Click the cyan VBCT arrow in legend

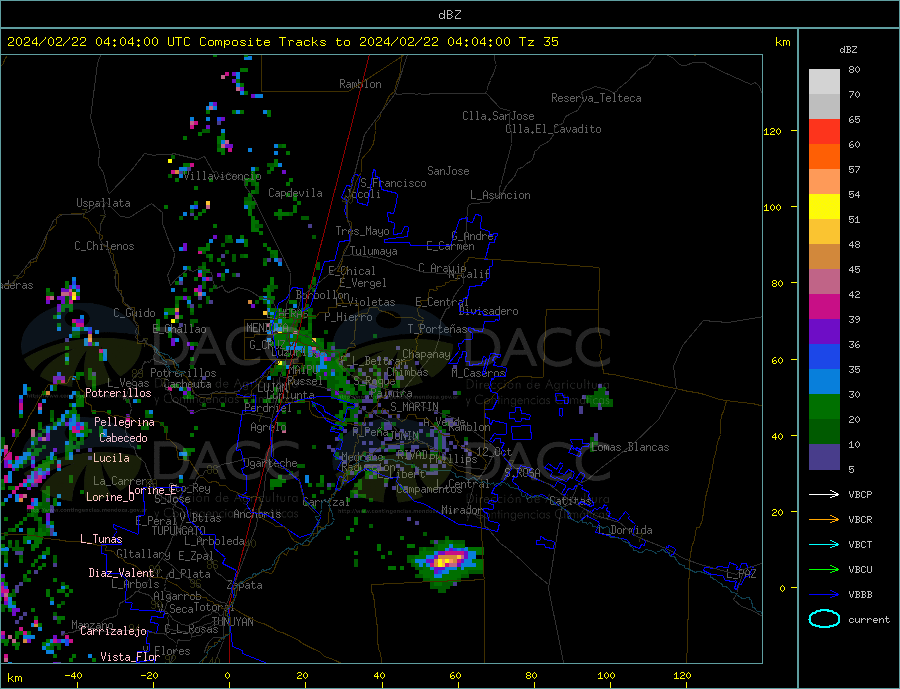(x=824, y=544)
